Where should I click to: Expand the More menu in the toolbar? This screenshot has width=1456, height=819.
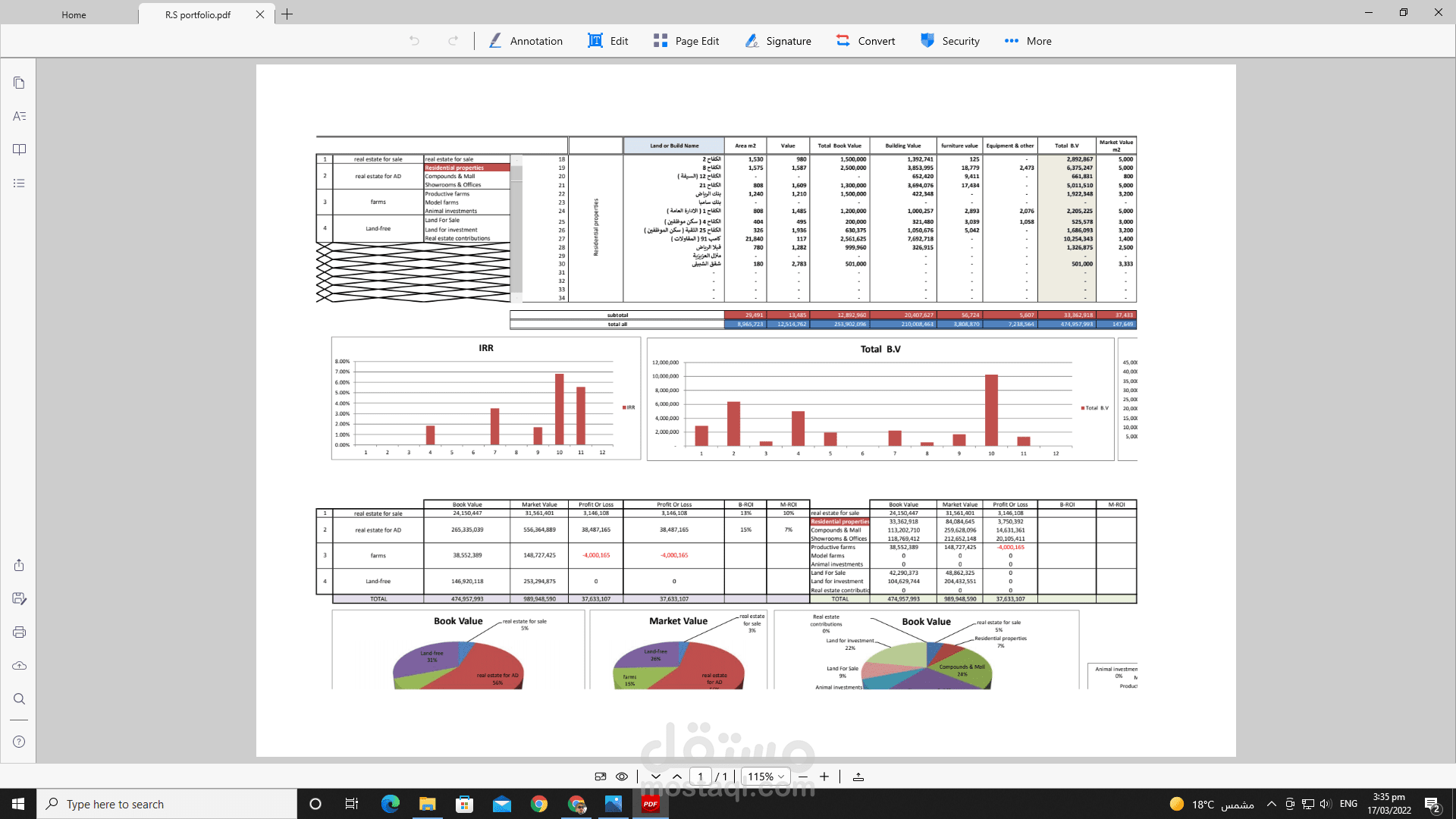pos(1028,41)
